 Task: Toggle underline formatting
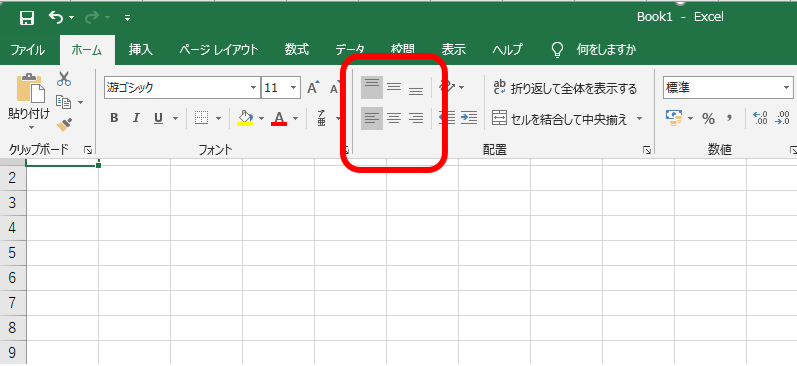click(159, 118)
